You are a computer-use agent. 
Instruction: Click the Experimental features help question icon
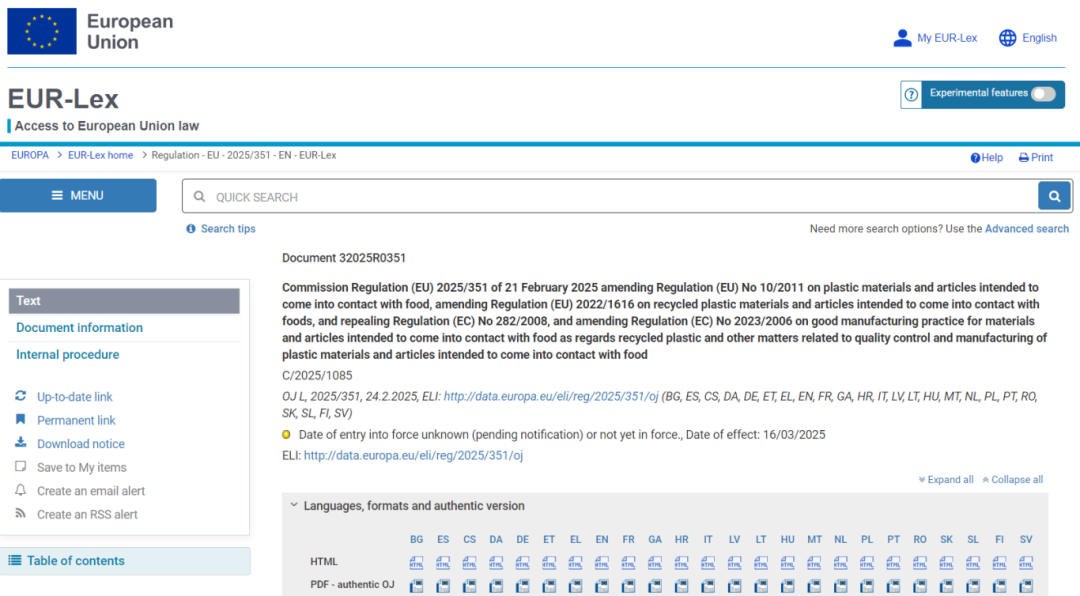[x=911, y=94]
